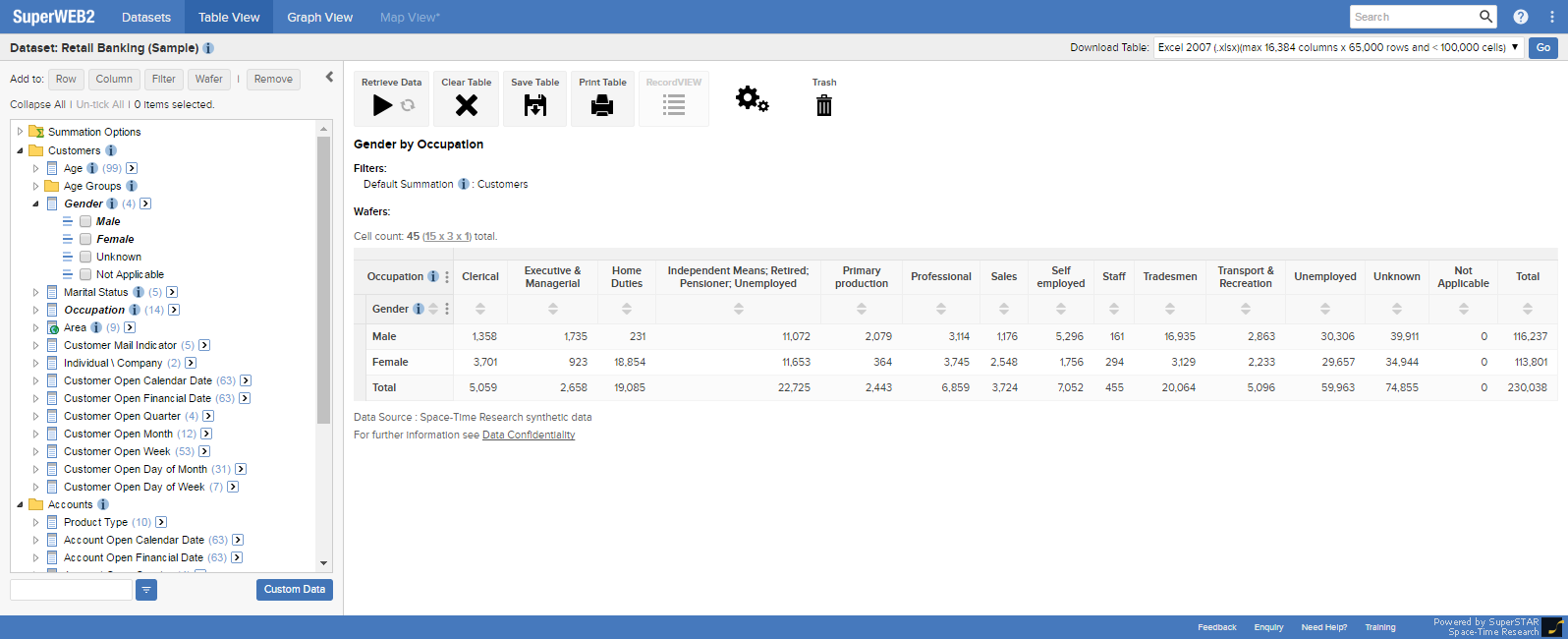Click the top-right Search input field

point(1413,17)
